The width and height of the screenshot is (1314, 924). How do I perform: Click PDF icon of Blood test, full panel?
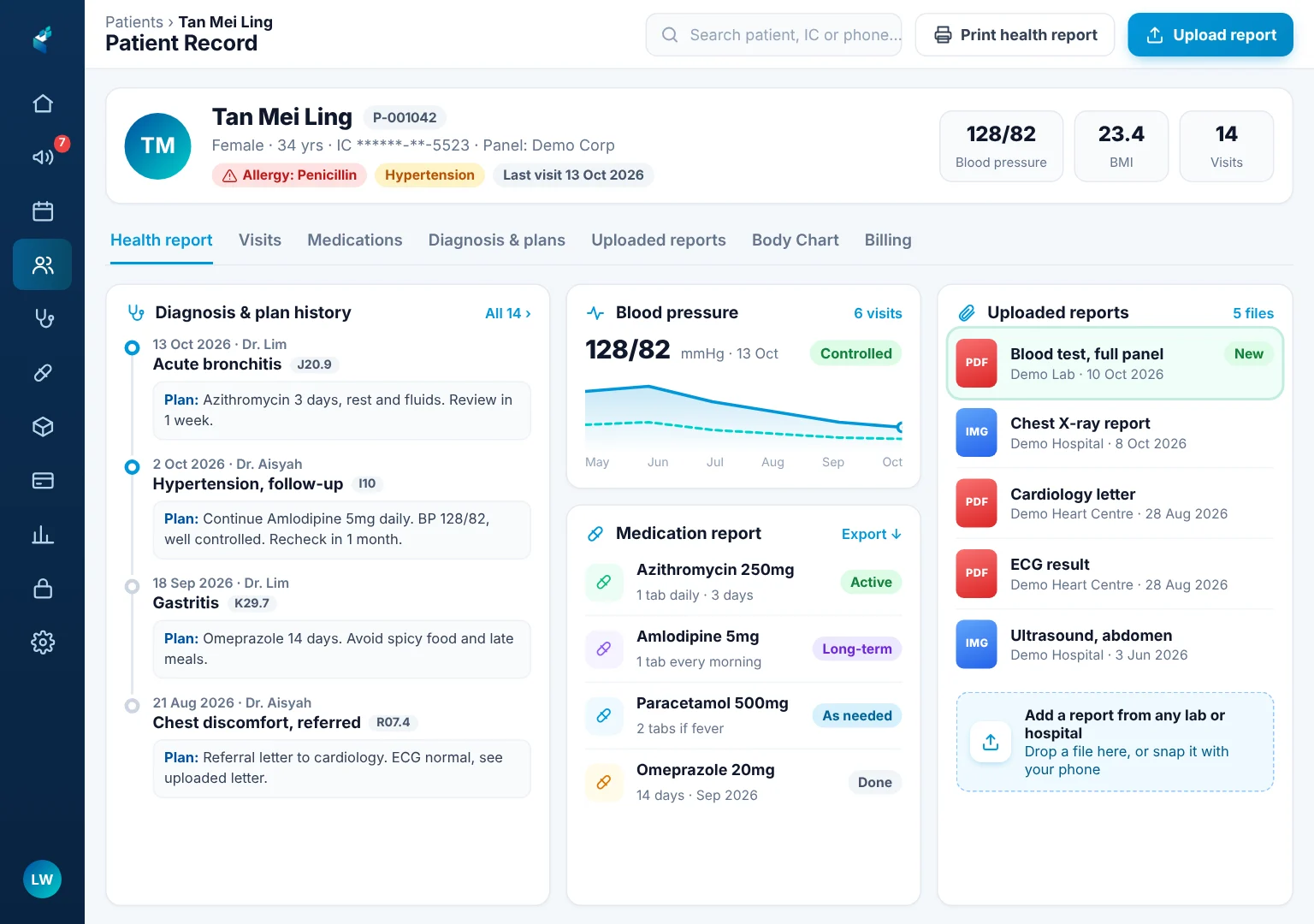coord(976,363)
